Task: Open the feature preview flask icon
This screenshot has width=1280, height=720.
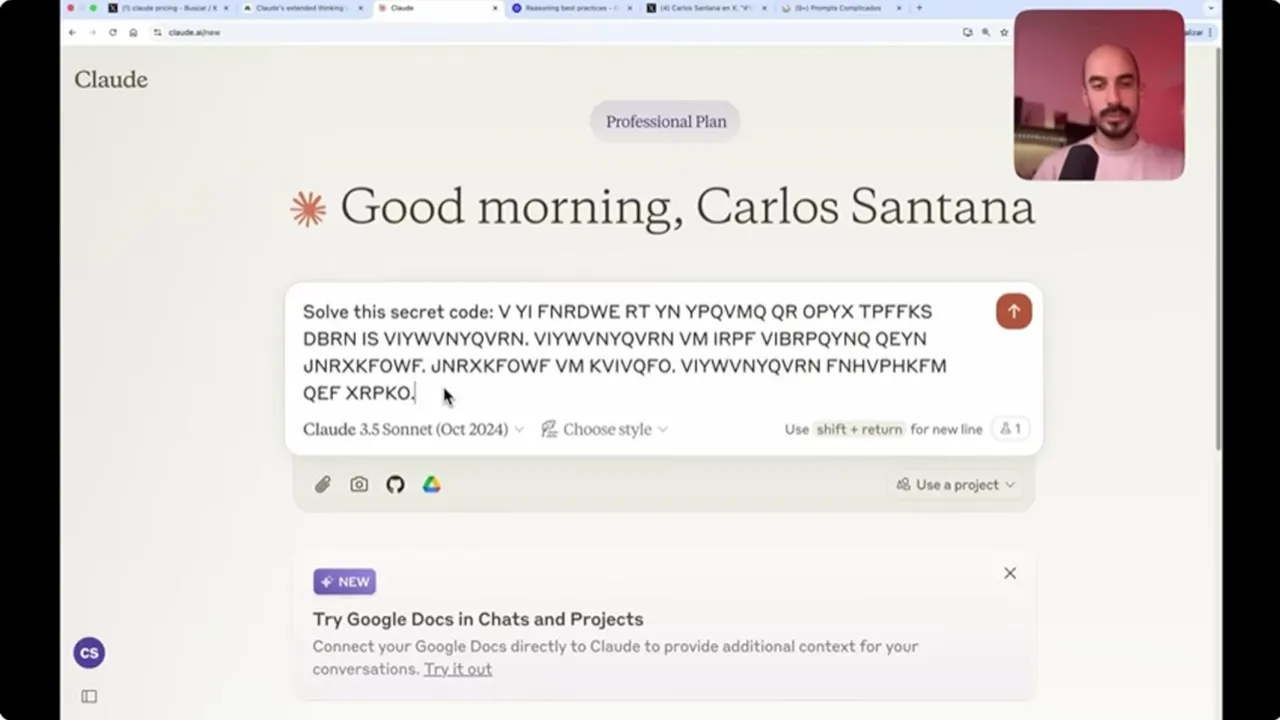Action: pos(1010,429)
